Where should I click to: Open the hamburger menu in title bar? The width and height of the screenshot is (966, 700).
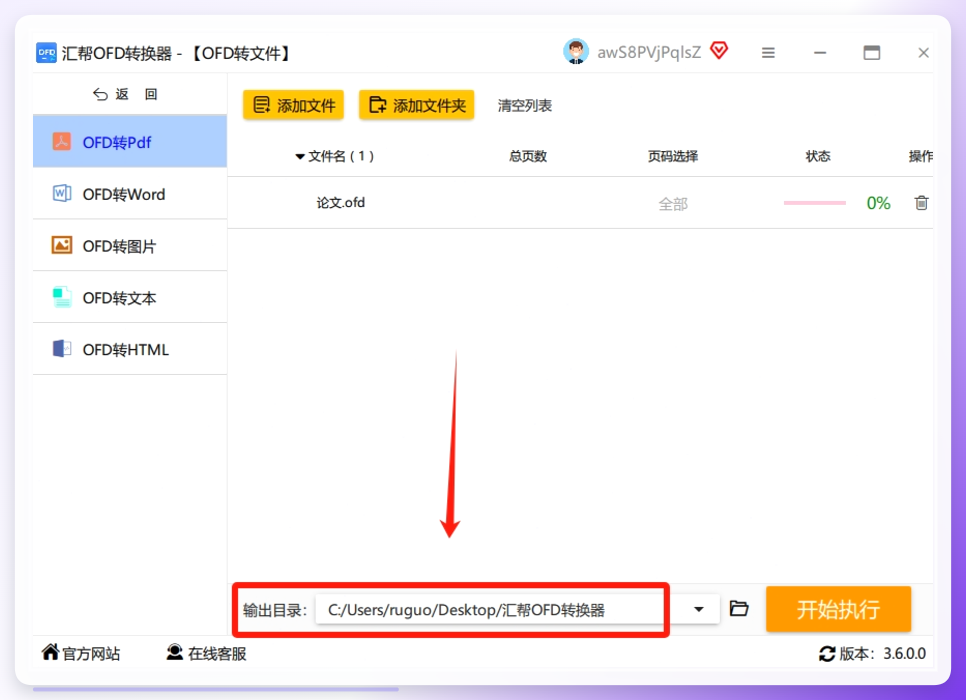[x=768, y=53]
